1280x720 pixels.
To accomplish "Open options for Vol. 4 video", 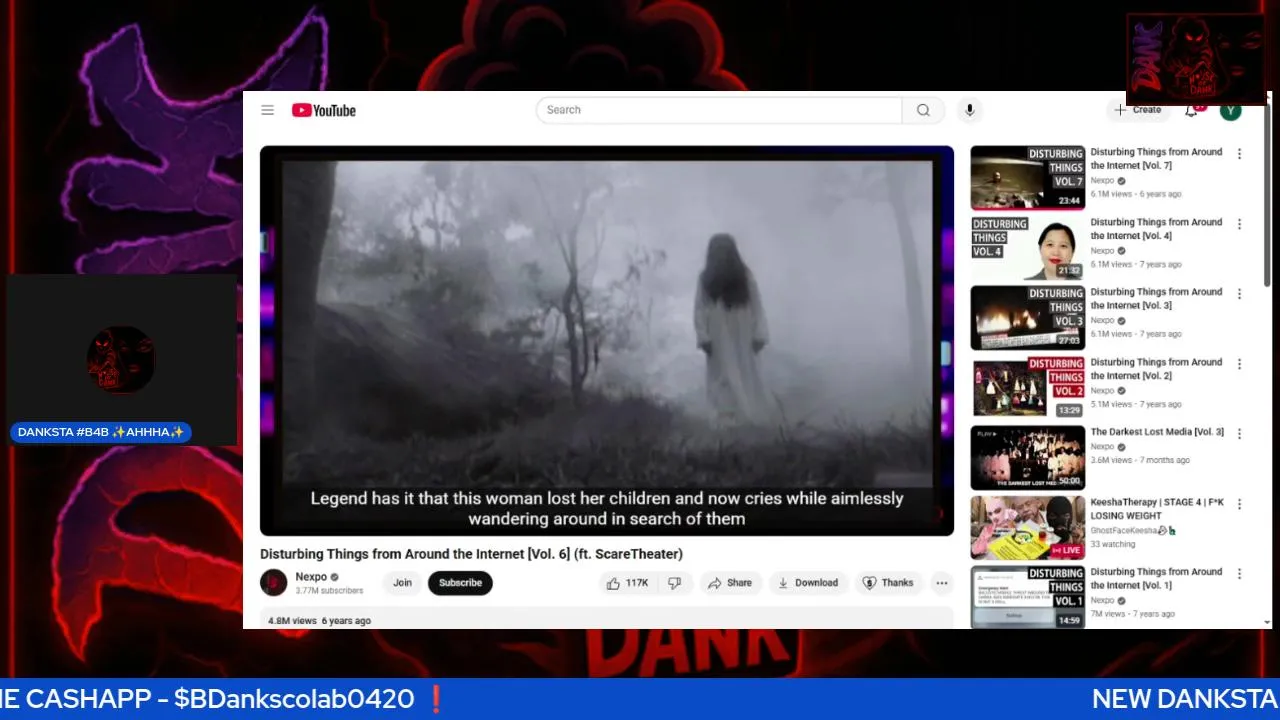I will (1239, 224).
